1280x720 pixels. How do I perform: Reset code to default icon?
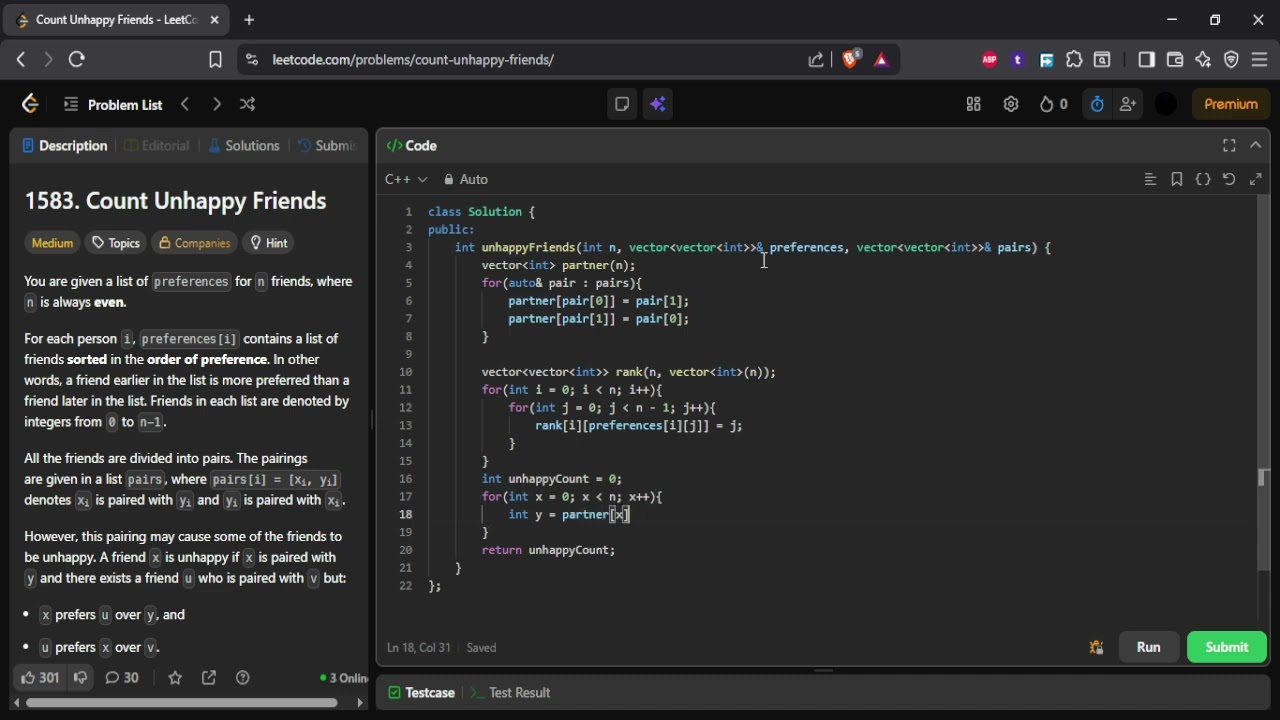[x=1229, y=179]
